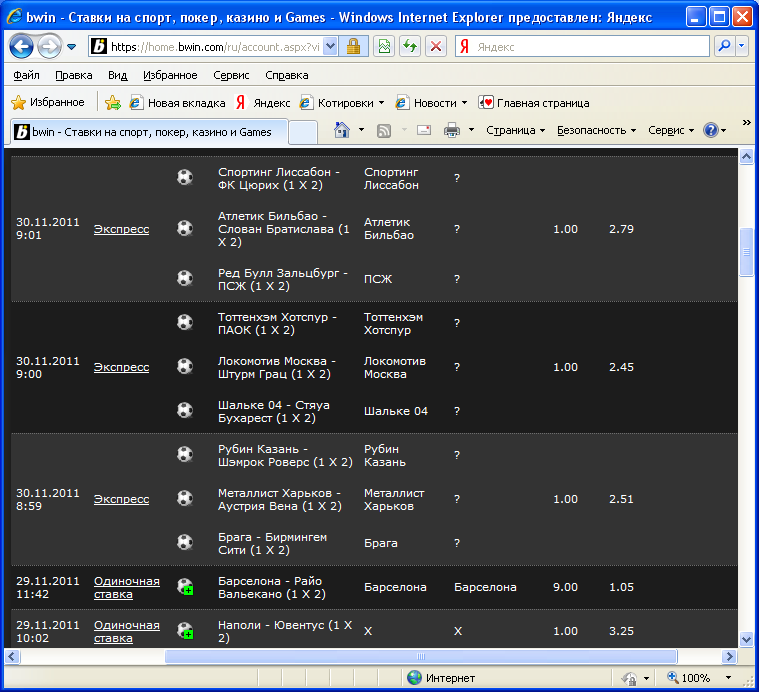759x692 pixels.
Task: Open Экспресс bet placed at 9:00
Action: (x=121, y=367)
